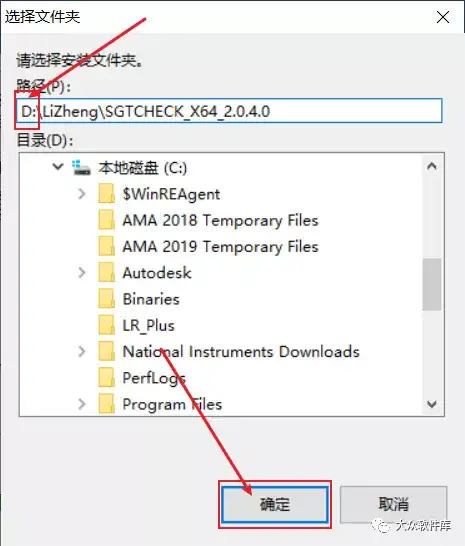The image size is (465, 546).
Task: Collapse the local disk (C:) tree node
Action: pos(57,167)
